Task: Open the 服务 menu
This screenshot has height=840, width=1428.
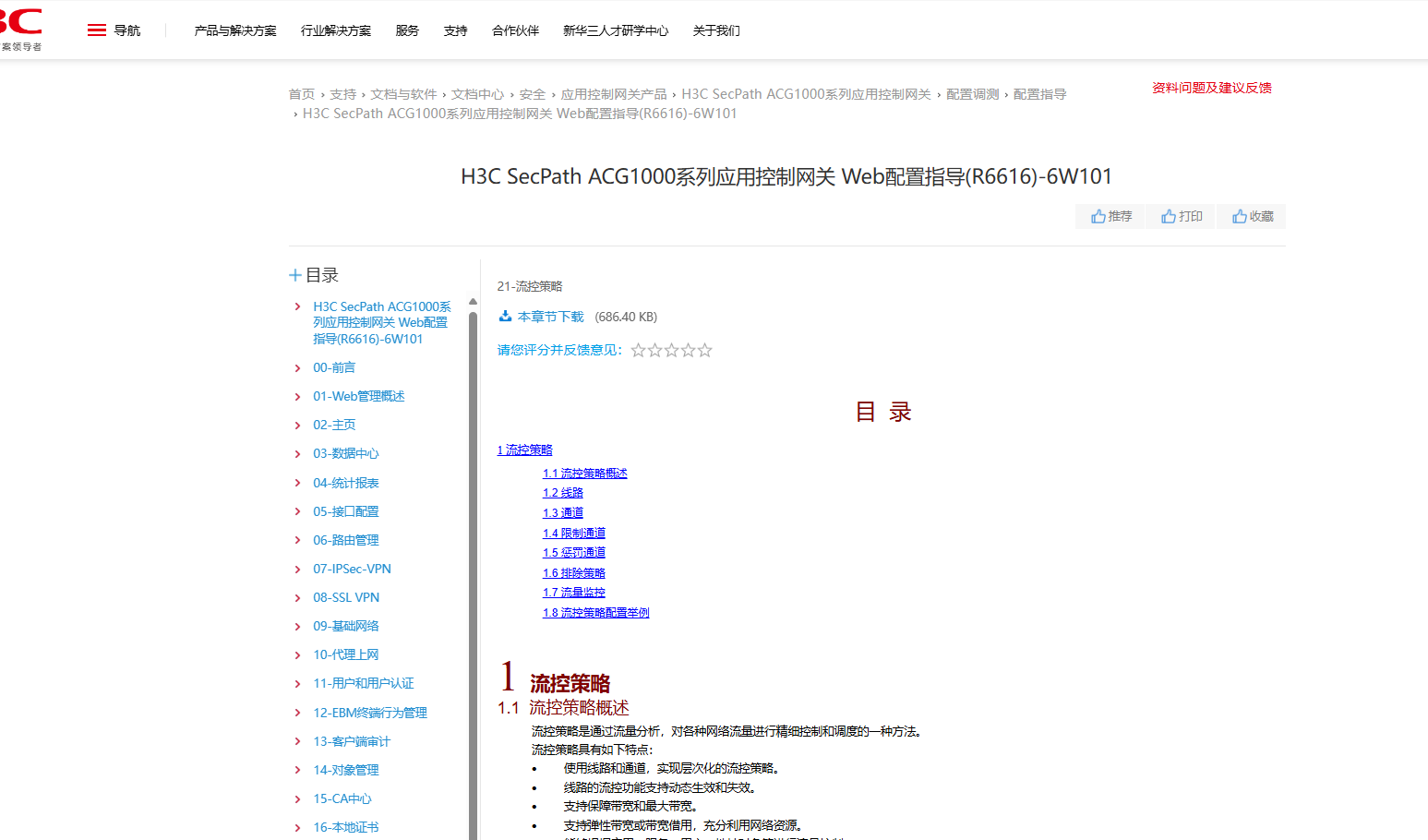Action: tap(407, 30)
